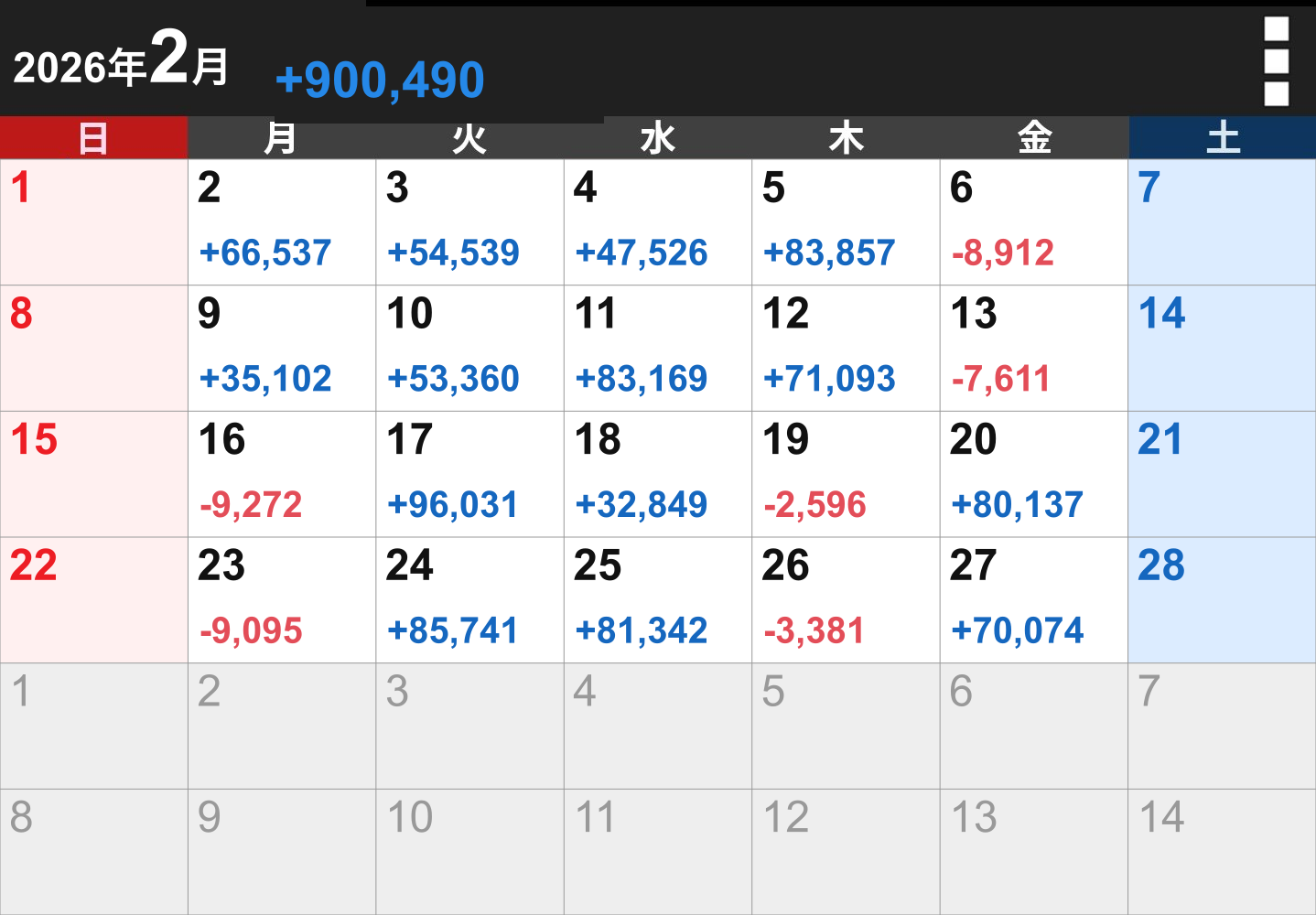Select Sunday February 22 cell
The width and height of the screenshot is (1316, 915).
[93, 600]
